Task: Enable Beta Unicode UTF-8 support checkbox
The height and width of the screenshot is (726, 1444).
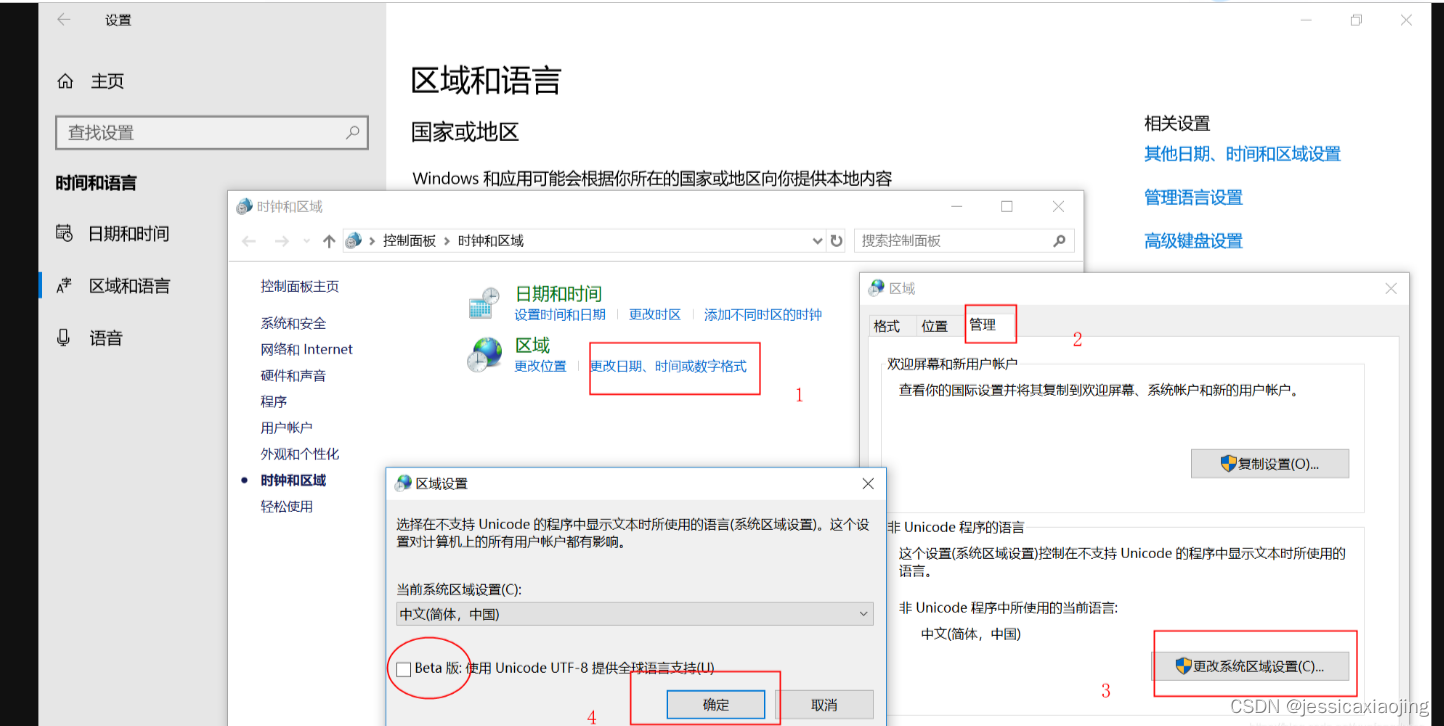Action: [x=403, y=668]
